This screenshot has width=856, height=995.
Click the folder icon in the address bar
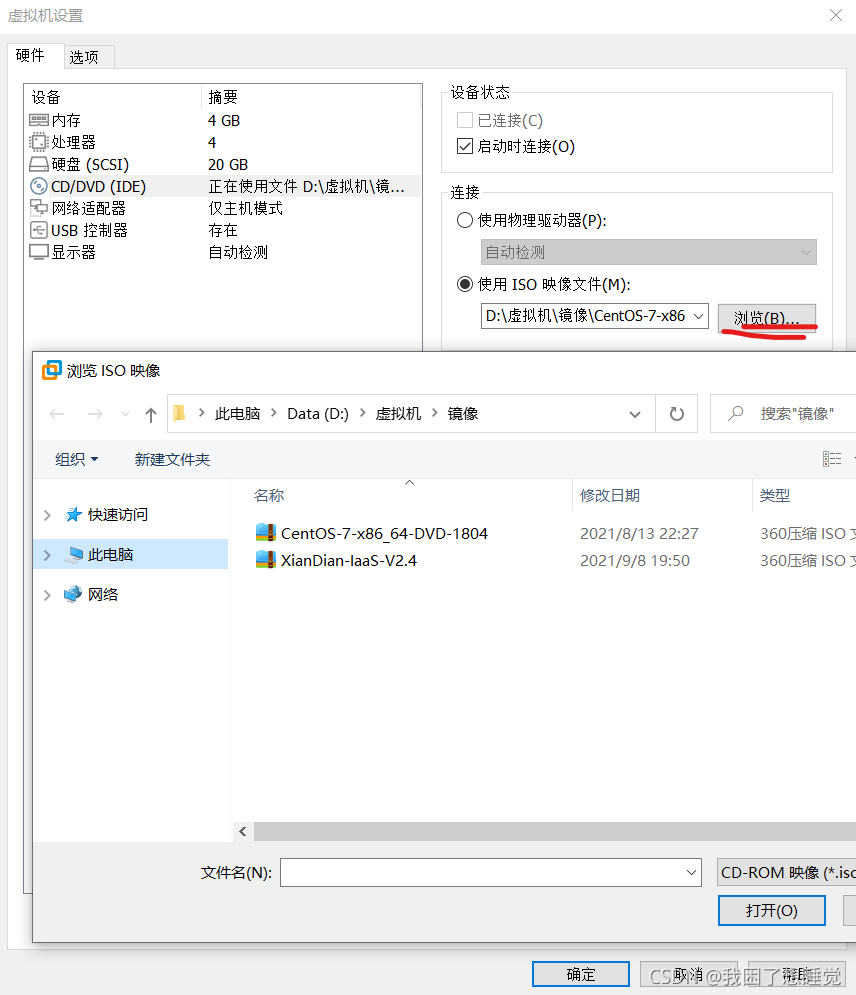click(x=180, y=414)
